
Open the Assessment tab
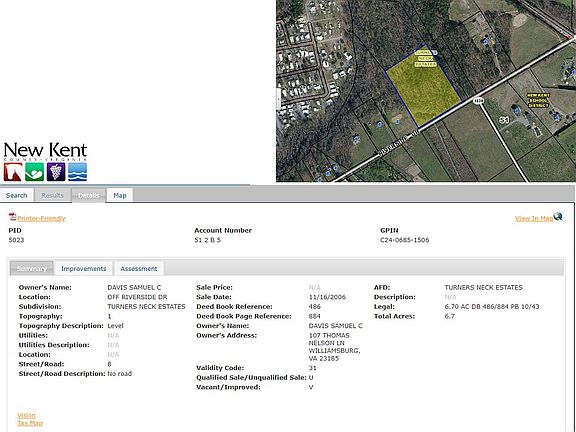coord(139,269)
